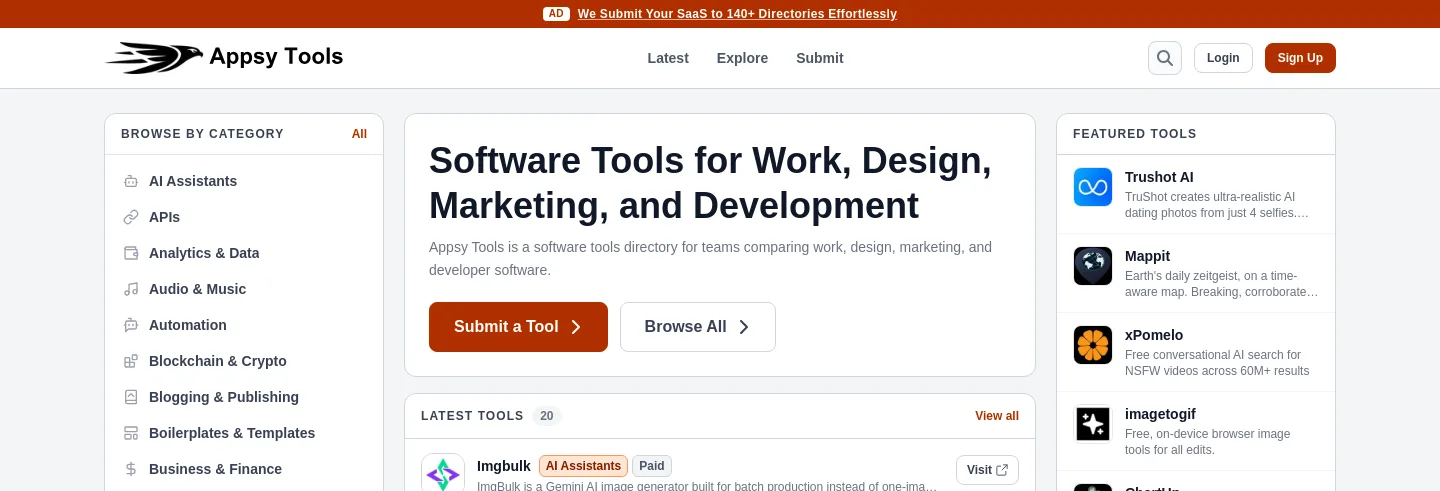Open the Explore navigation item

742,58
